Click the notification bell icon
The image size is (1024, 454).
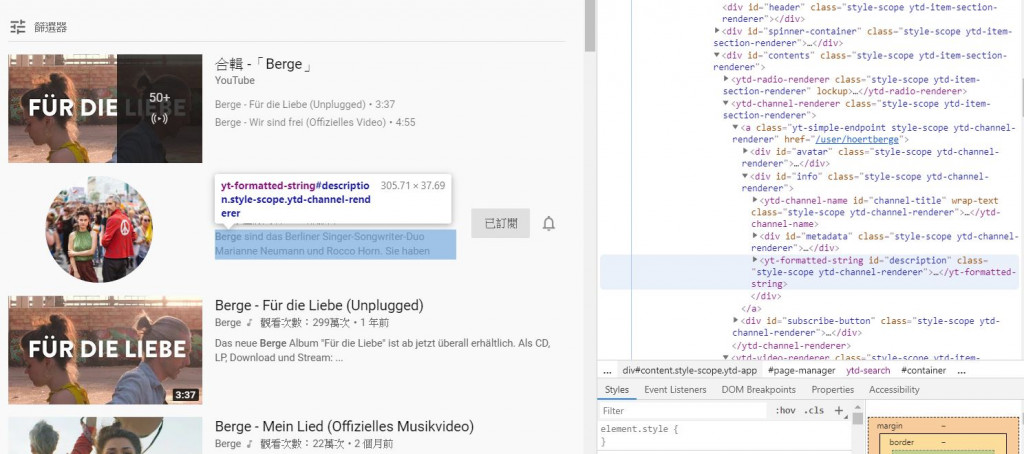[549, 223]
